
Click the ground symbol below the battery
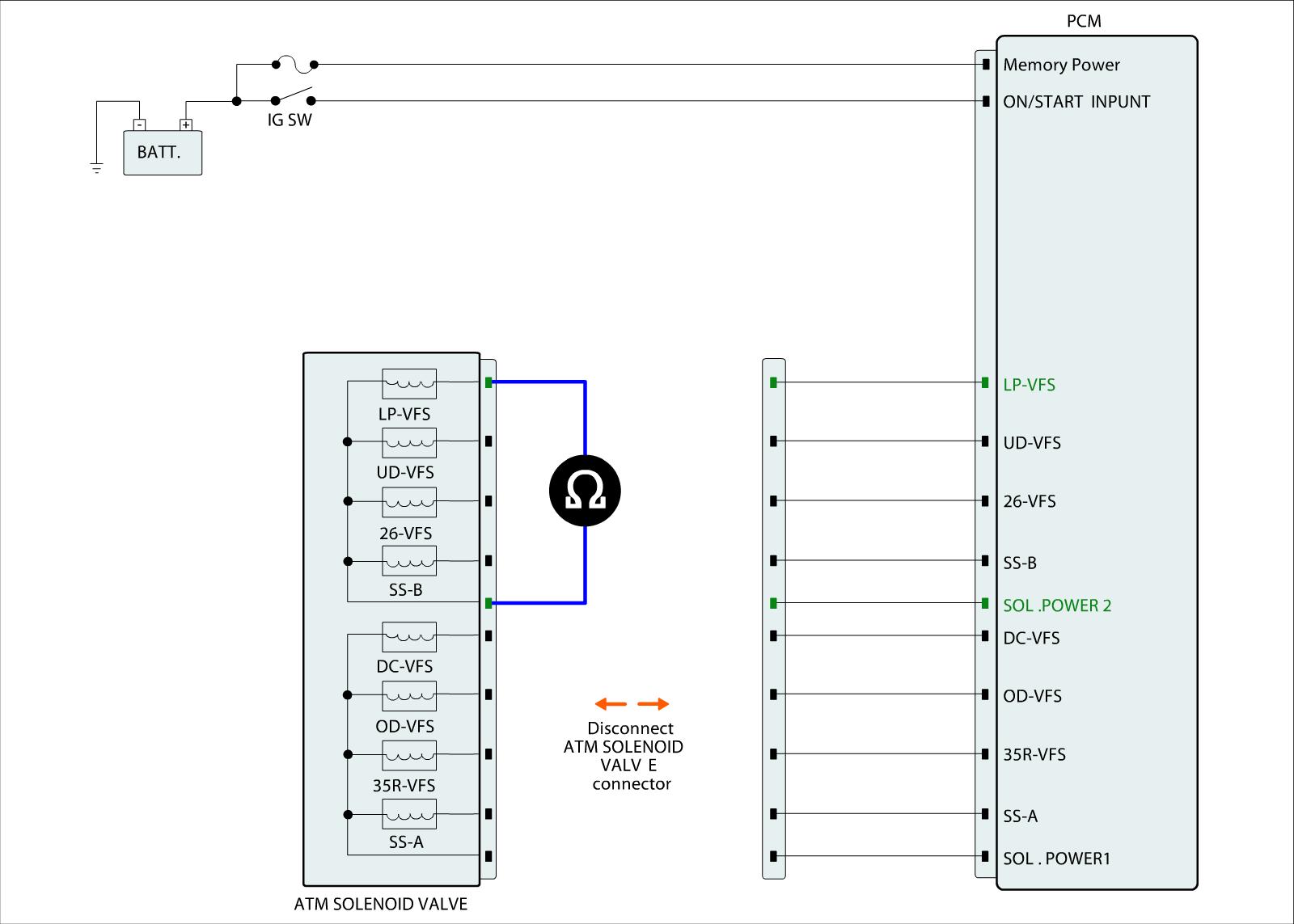pos(97,168)
